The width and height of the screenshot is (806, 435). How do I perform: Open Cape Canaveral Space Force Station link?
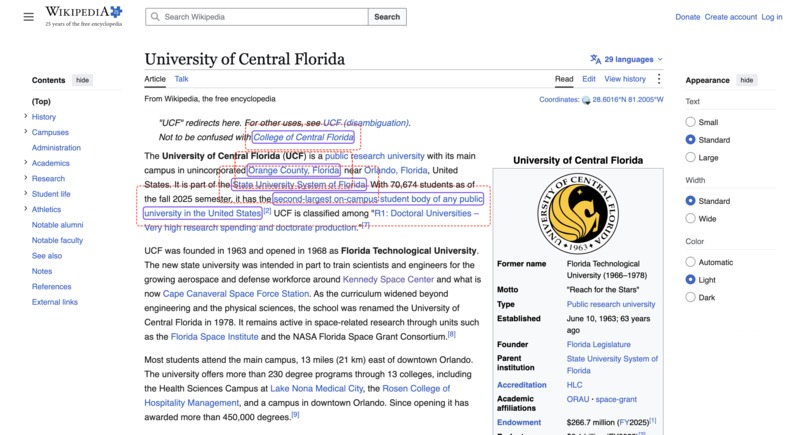pos(236,294)
